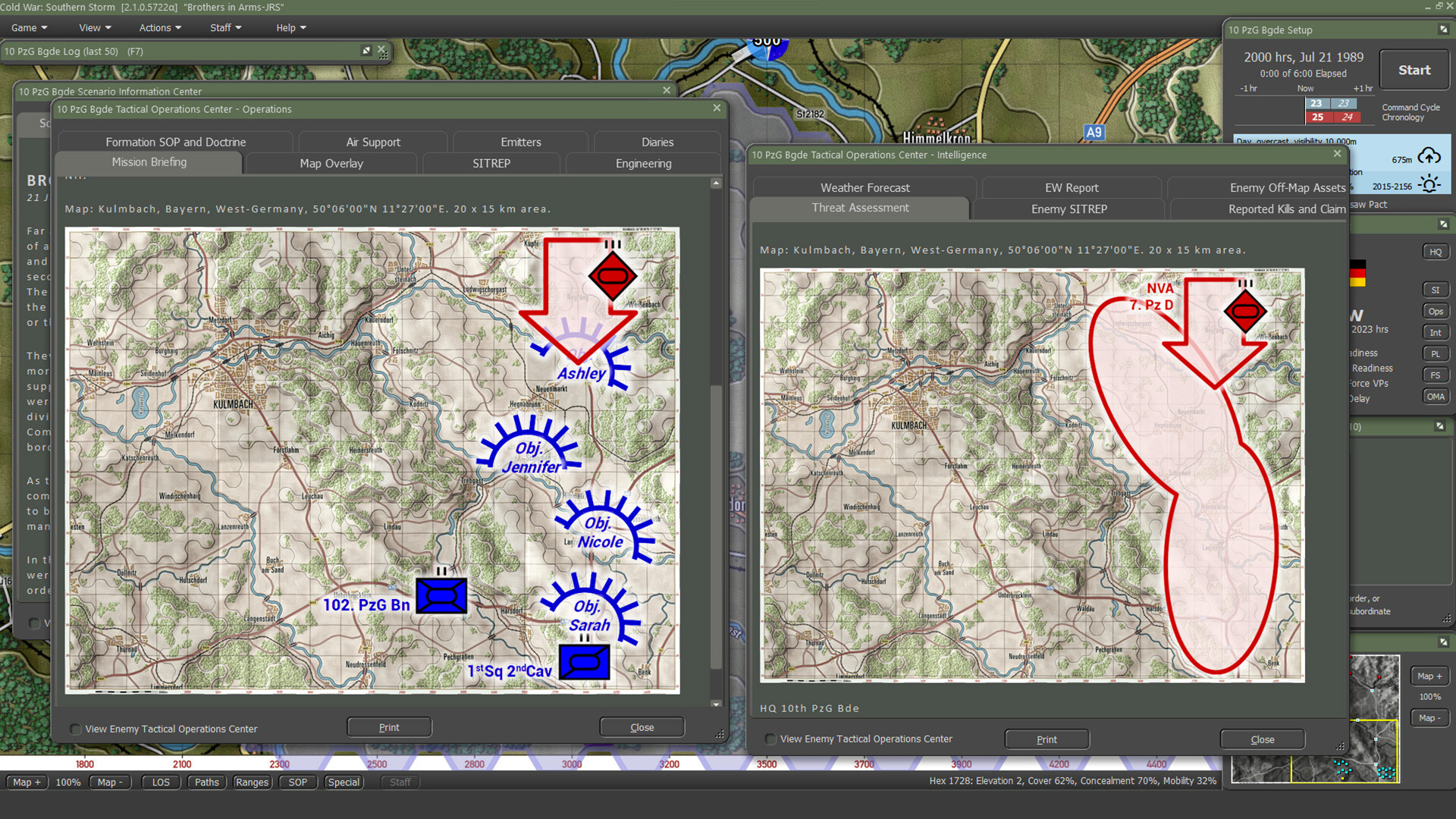
Task: Switch to the Engineering tab
Action: click(x=642, y=163)
